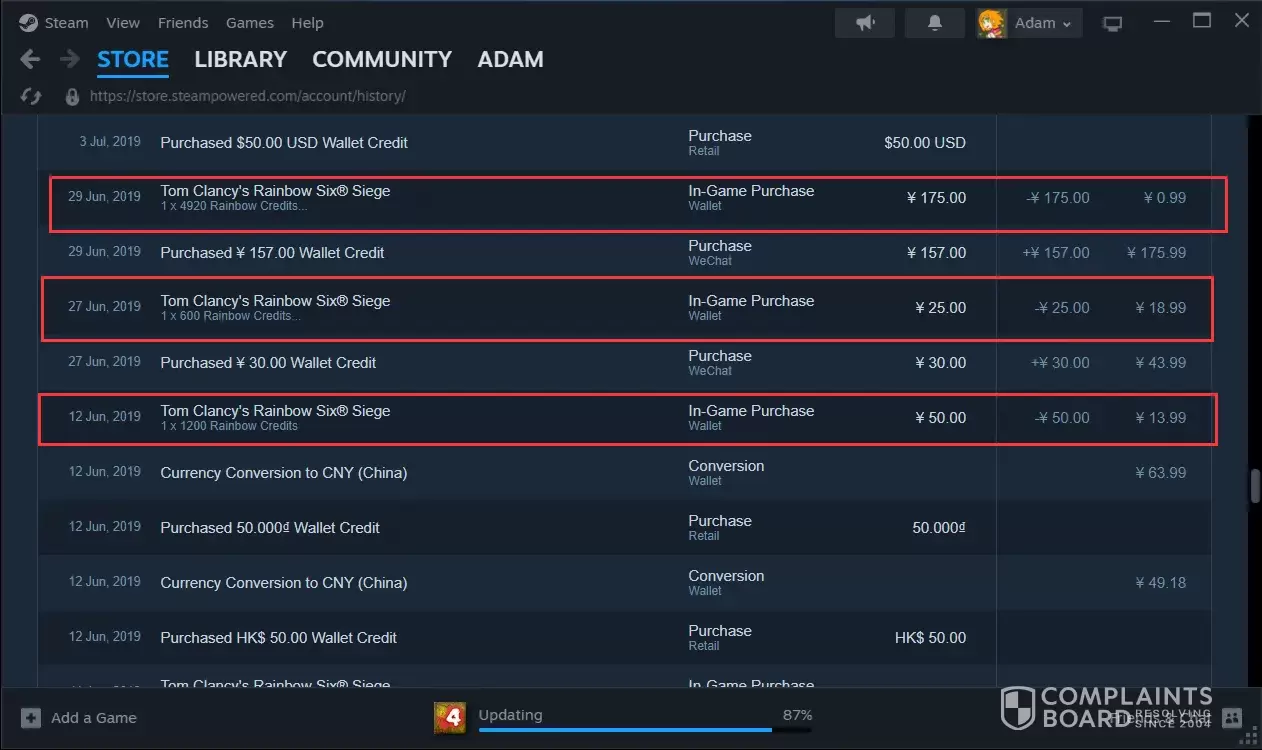
Task: Expand the Adam account dropdown
Action: 1029,23
